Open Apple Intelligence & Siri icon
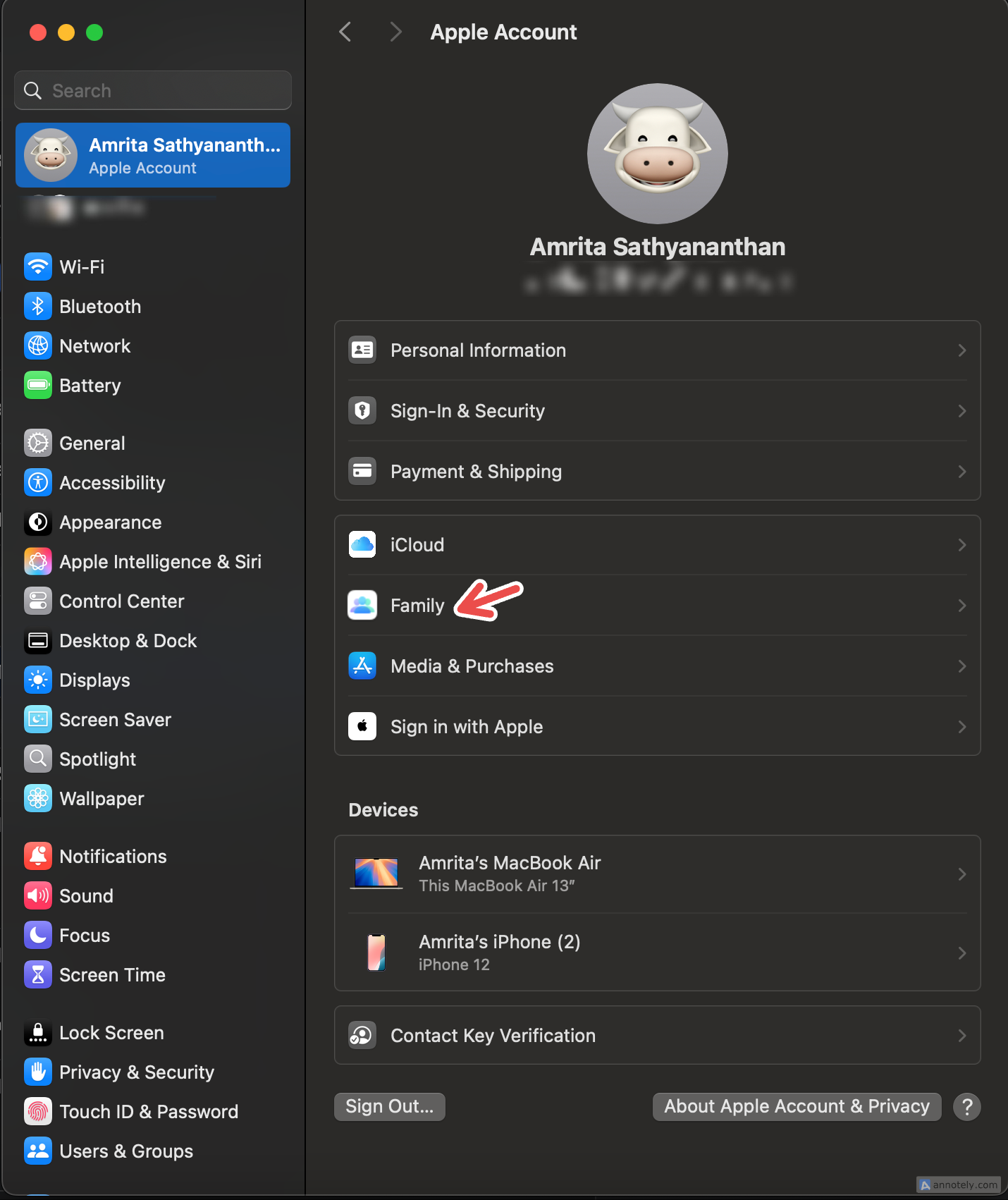The image size is (1008, 1200). pyautogui.click(x=38, y=561)
